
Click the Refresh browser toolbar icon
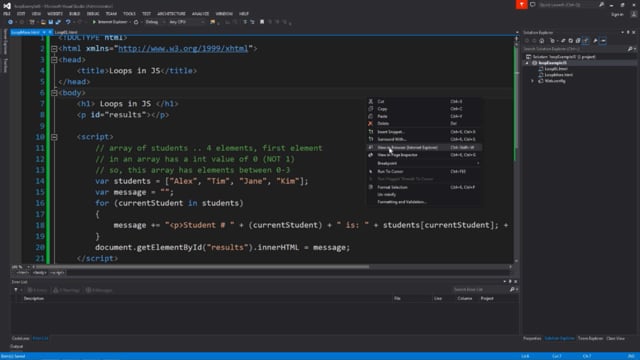tap(136, 22)
